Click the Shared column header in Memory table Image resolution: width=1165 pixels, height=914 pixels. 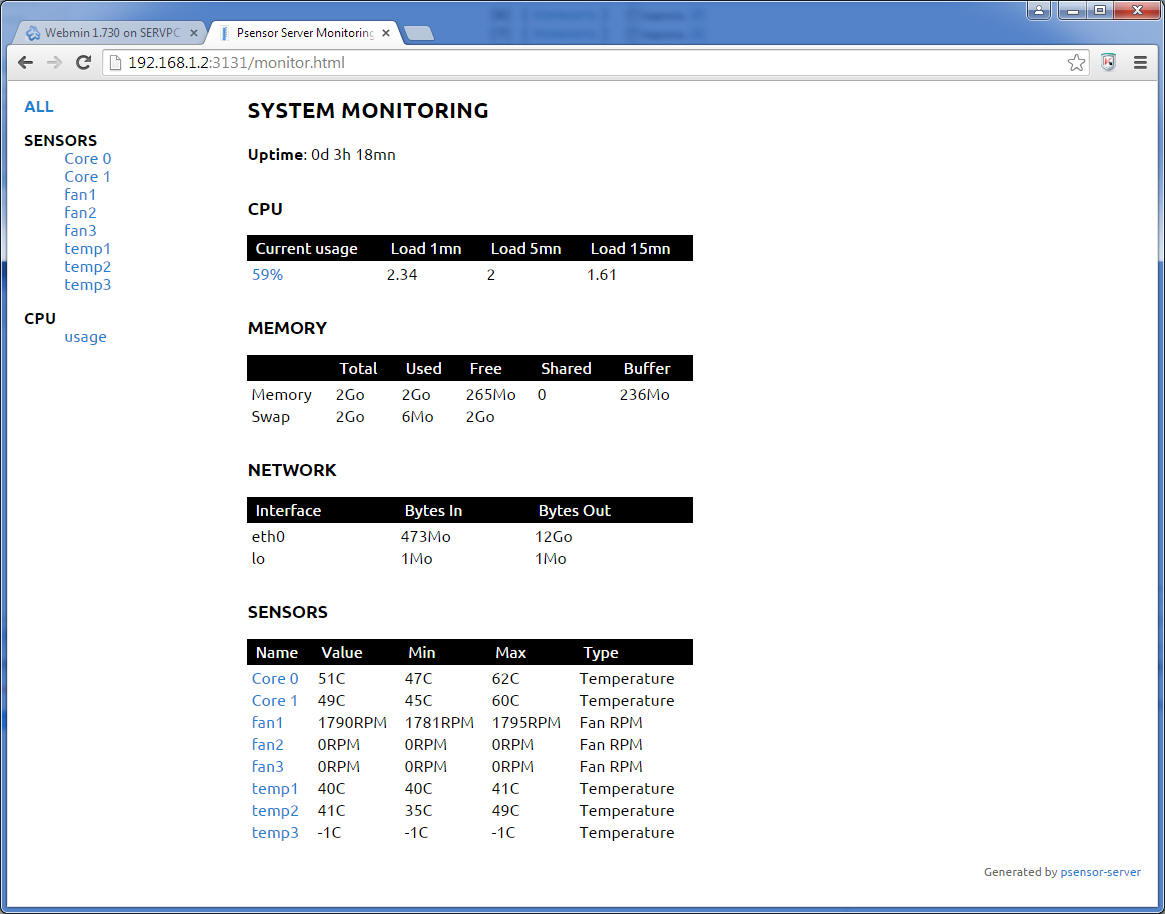click(x=566, y=369)
